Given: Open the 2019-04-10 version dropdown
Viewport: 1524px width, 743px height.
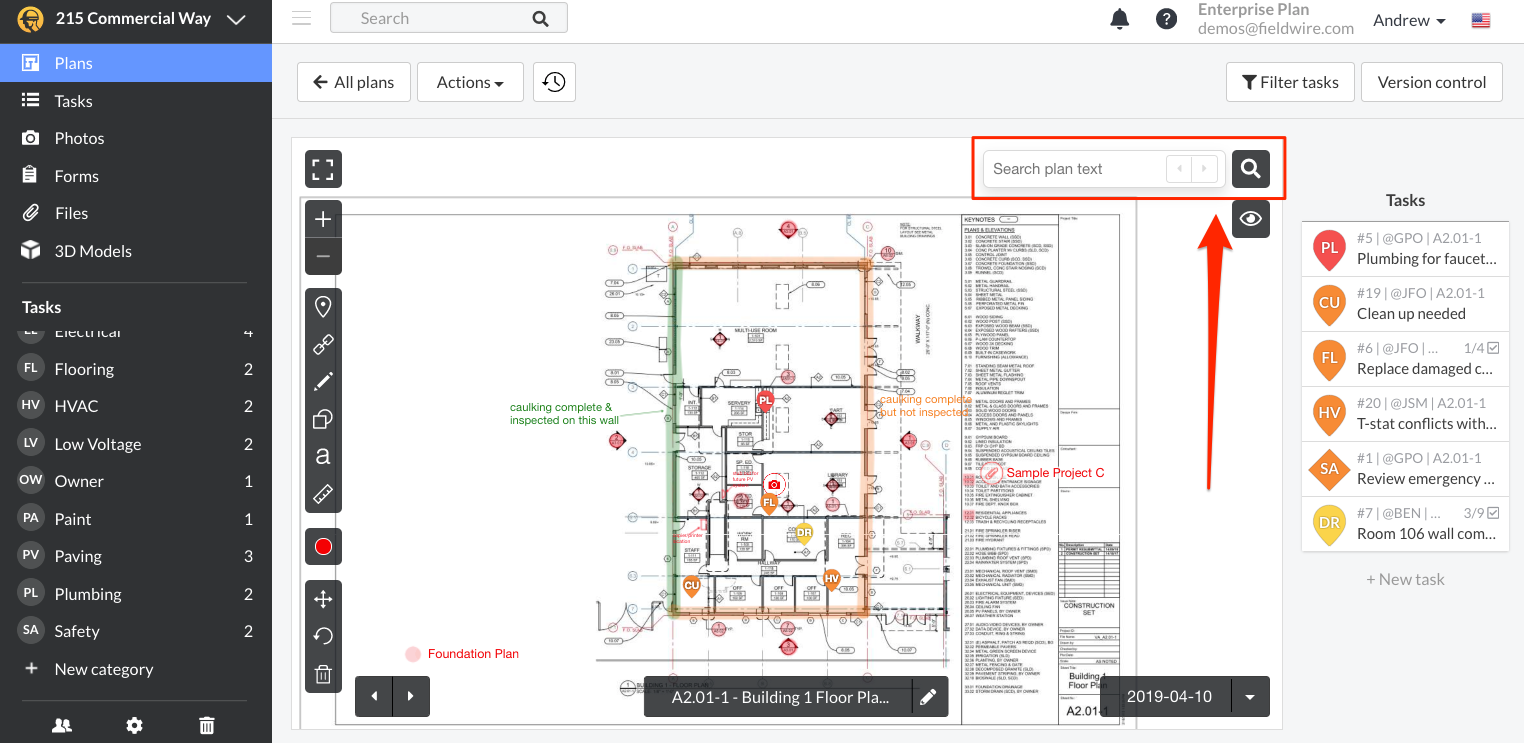Looking at the screenshot, I should click(1249, 696).
